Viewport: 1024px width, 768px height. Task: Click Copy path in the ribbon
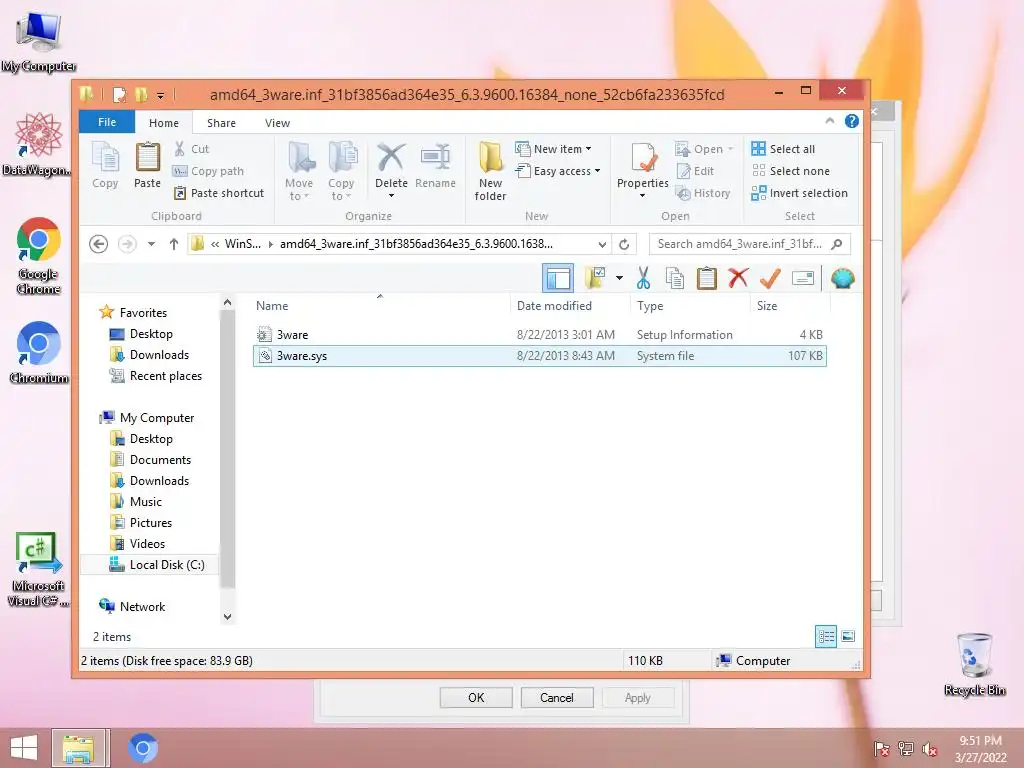(208, 171)
